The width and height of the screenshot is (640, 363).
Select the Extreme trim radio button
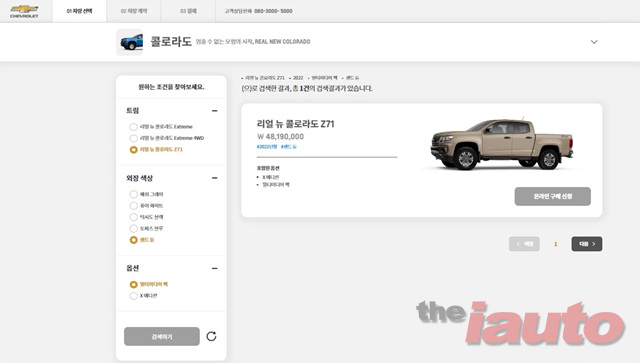coord(133,127)
